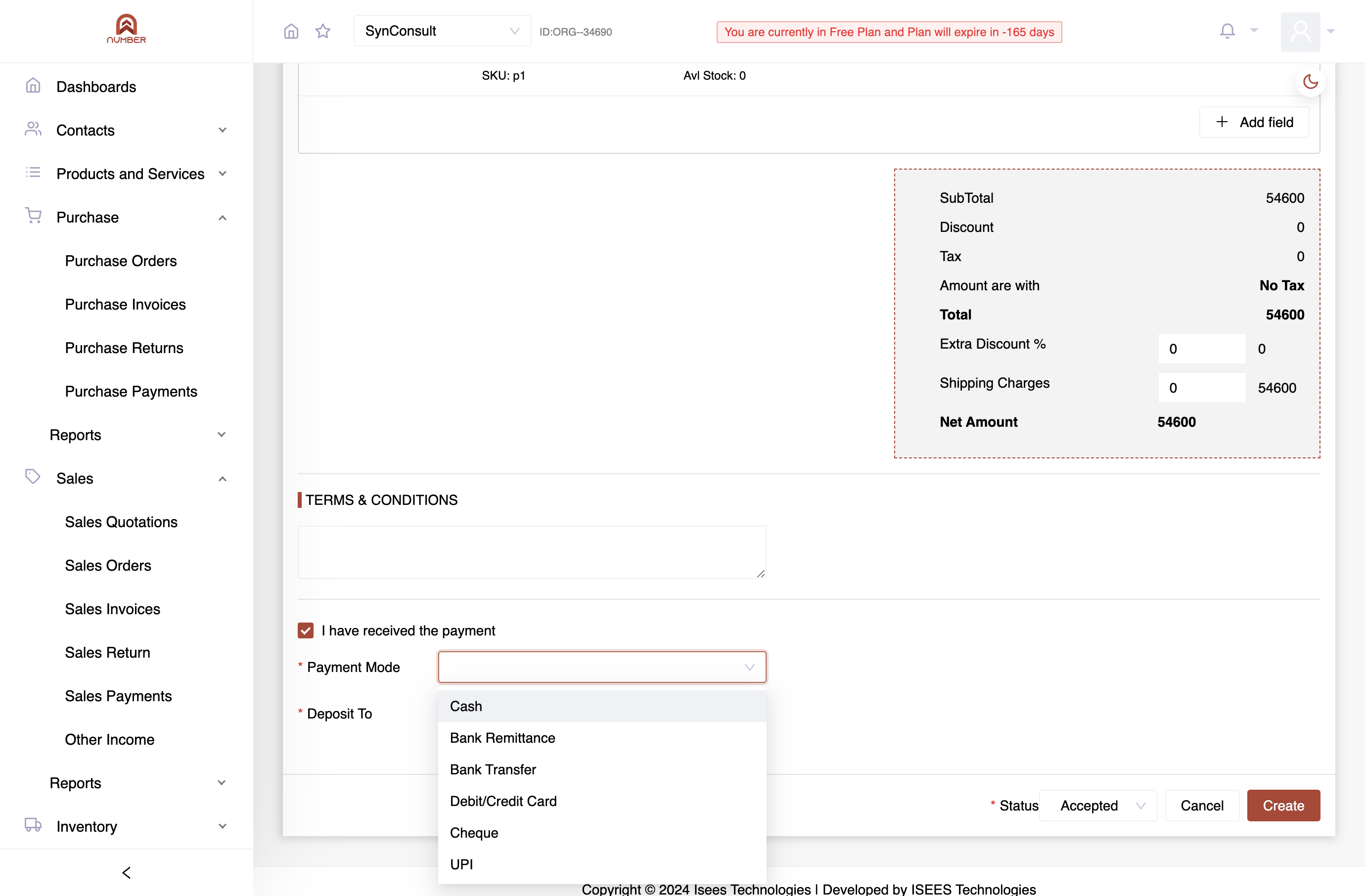Toggle dark mode moon icon
Image resolution: width=1365 pixels, height=896 pixels.
click(x=1310, y=82)
